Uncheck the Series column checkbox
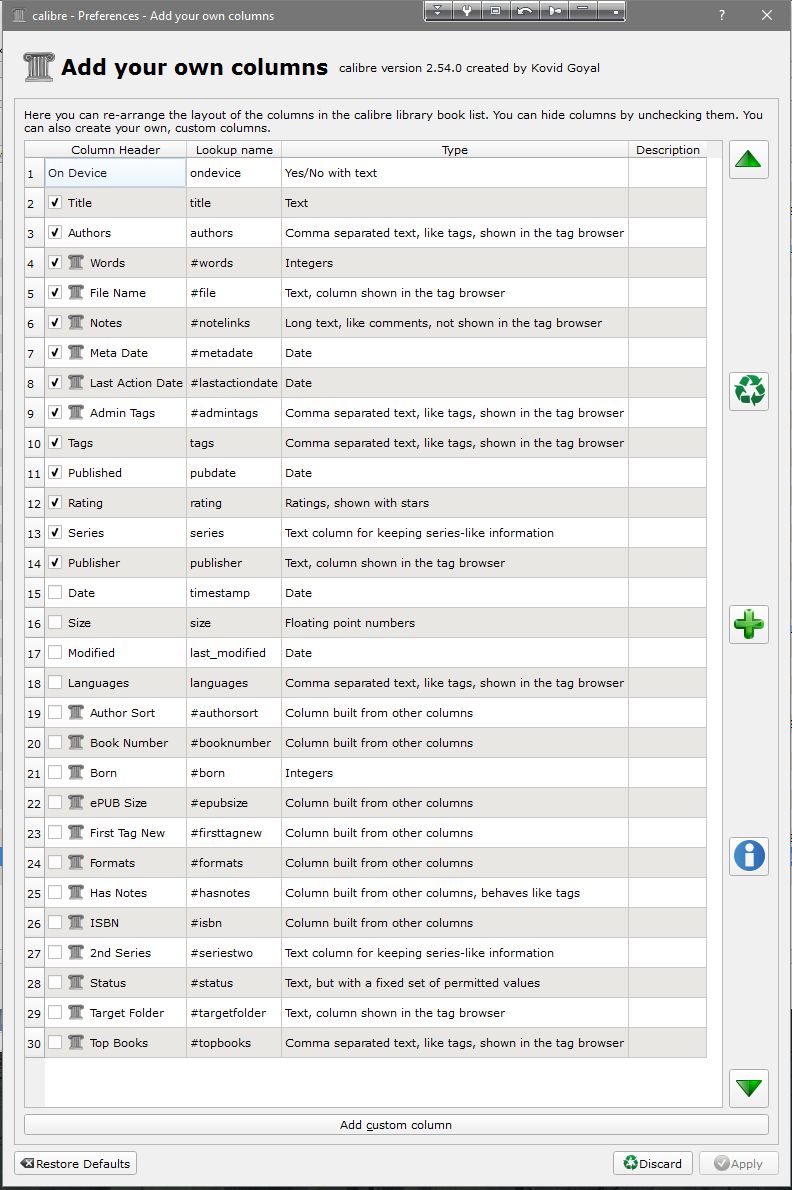The height and width of the screenshot is (1190, 792). pyautogui.click(x=55, y=532)
